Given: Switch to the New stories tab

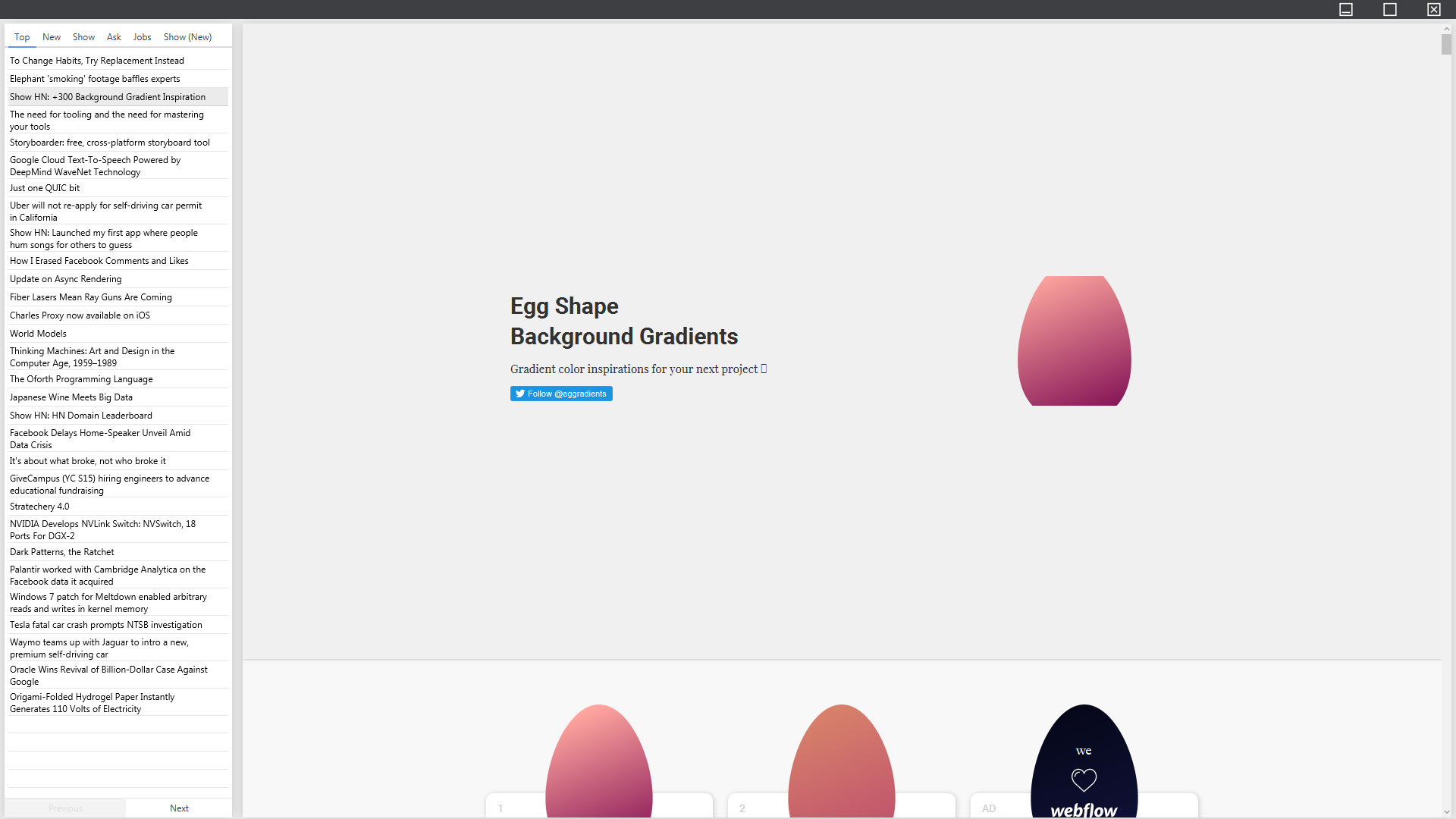Looking at the screenshot, I should pyautogui.click(x=51, y=36).
